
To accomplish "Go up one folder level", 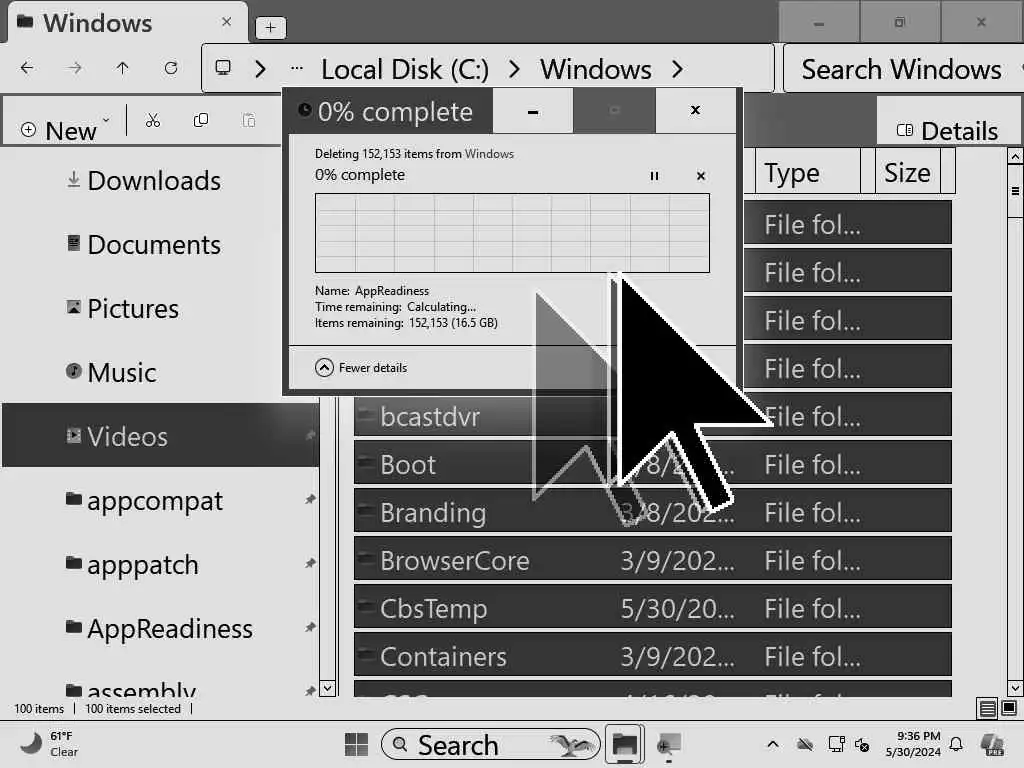I will (x=122, y=68).
